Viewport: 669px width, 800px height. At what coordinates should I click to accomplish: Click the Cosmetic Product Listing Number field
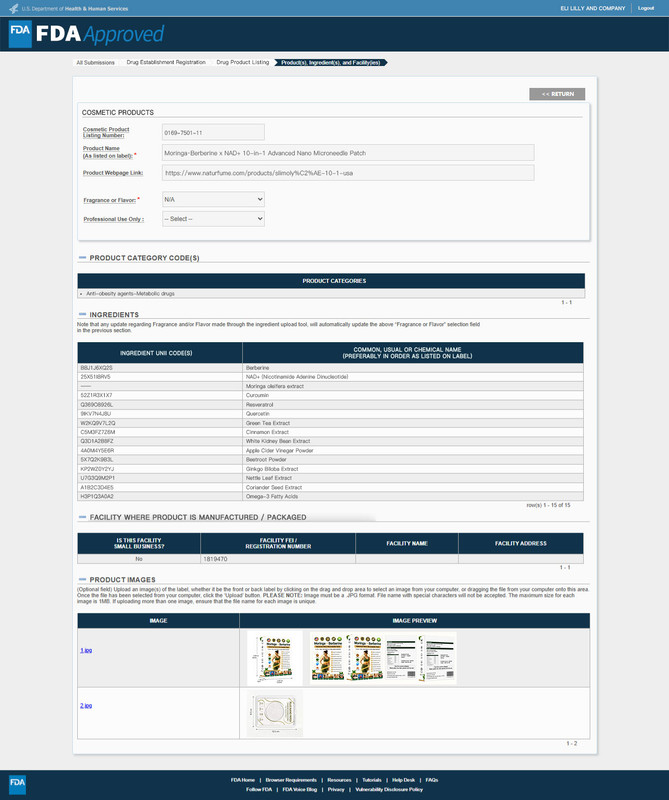213,133
